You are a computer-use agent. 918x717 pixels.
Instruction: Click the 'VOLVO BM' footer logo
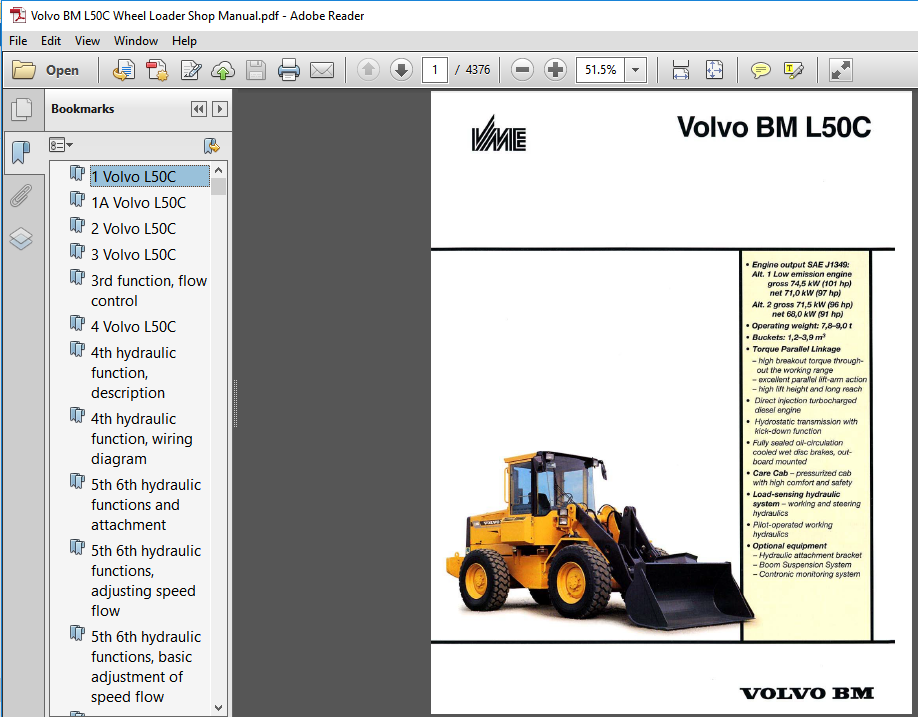point(807,694)
